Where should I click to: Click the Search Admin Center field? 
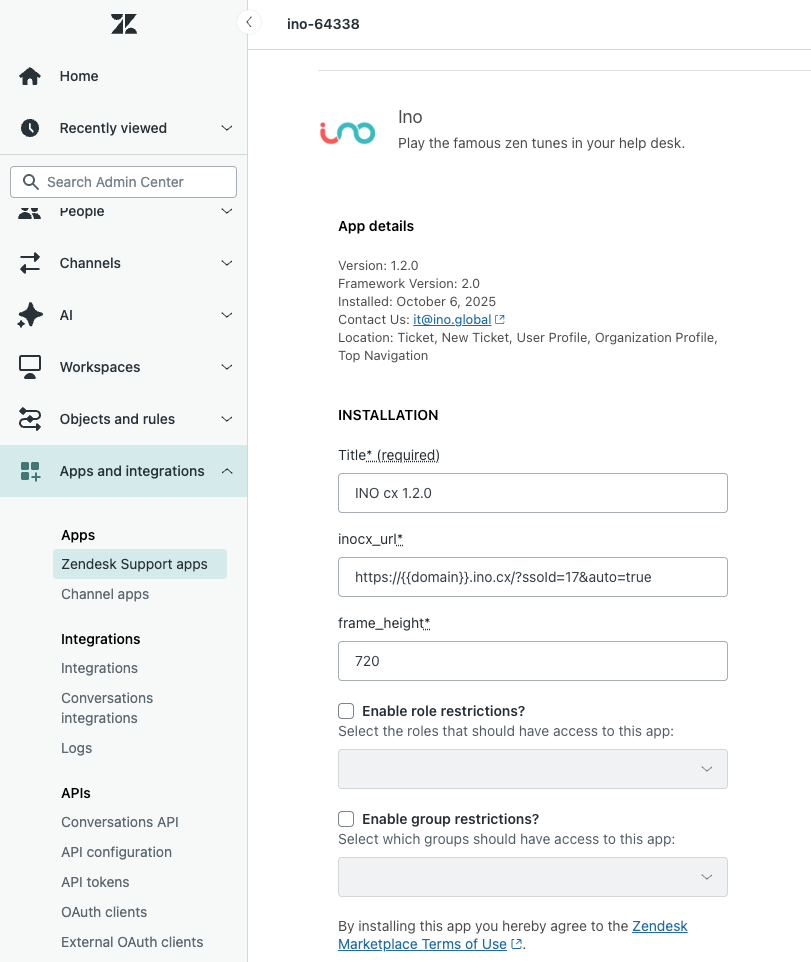click(123, 182)
